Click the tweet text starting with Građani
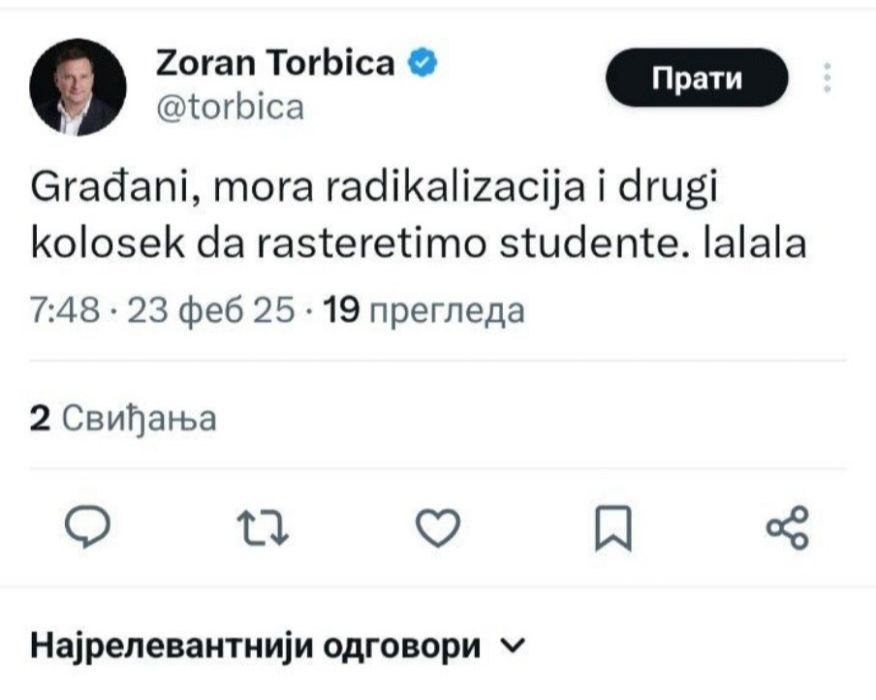The height and width of the screenshot is (700, 876). (x=418, y=214)
